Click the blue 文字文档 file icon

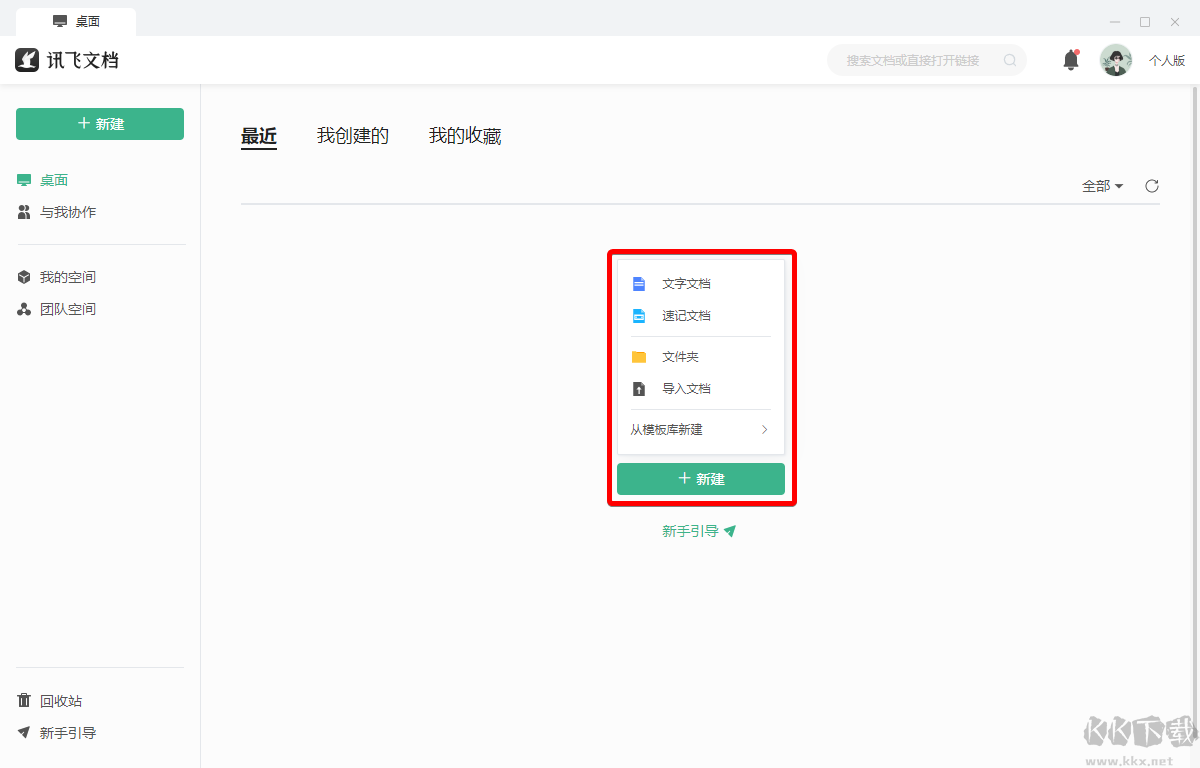point(639,284)
